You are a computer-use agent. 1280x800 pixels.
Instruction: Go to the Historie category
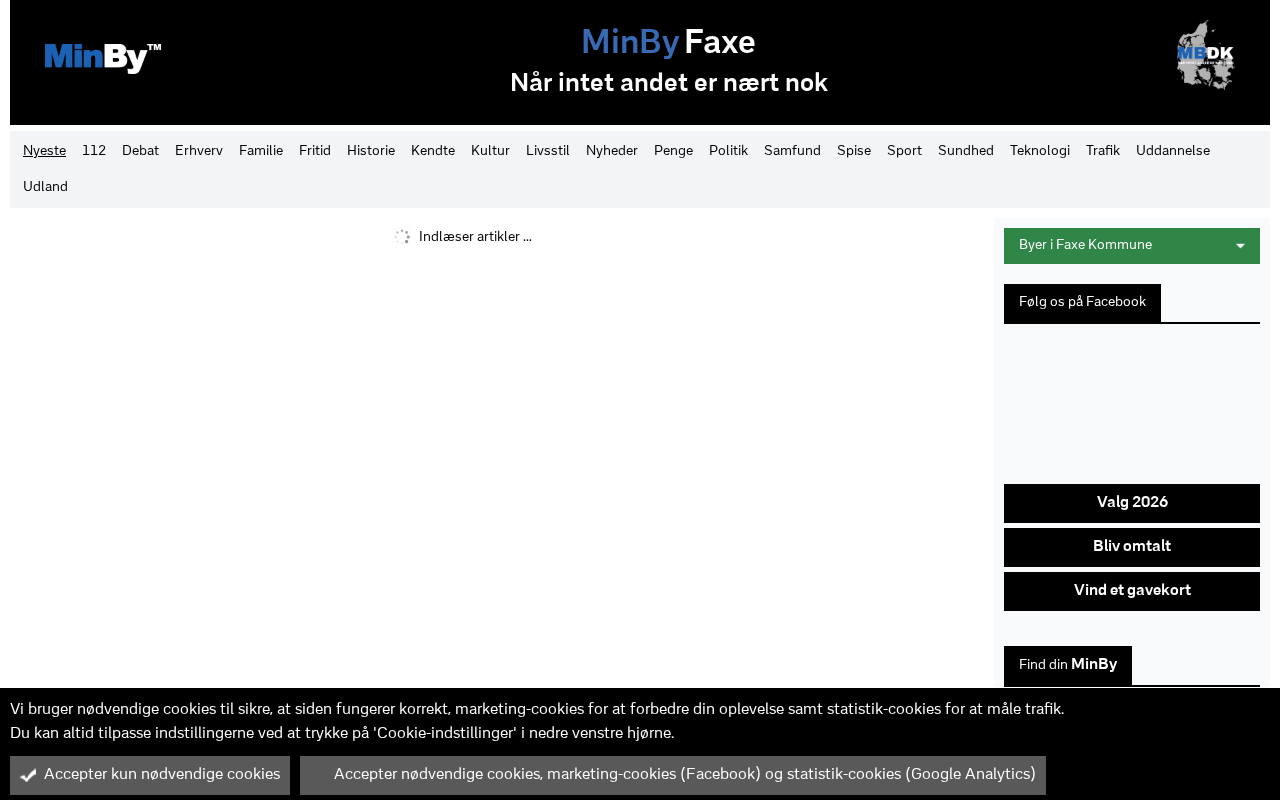[x=371, y=151]
